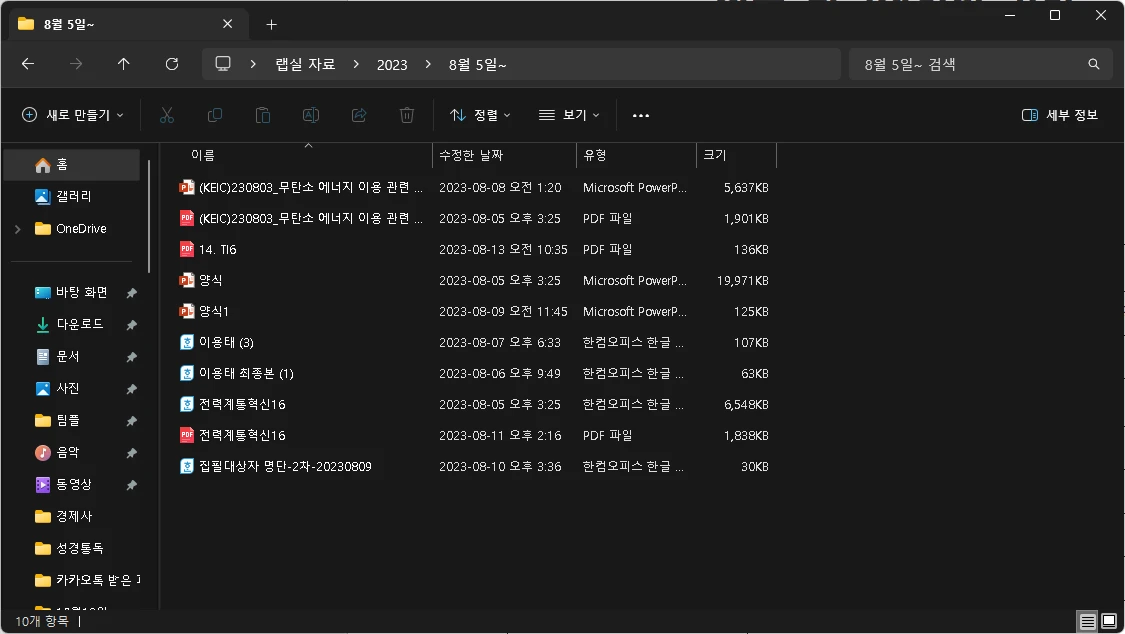The image size is (1125, 634).
Task: Click chevron after 랩실 자료 breadcrumb
Action: tap(356, 64)
